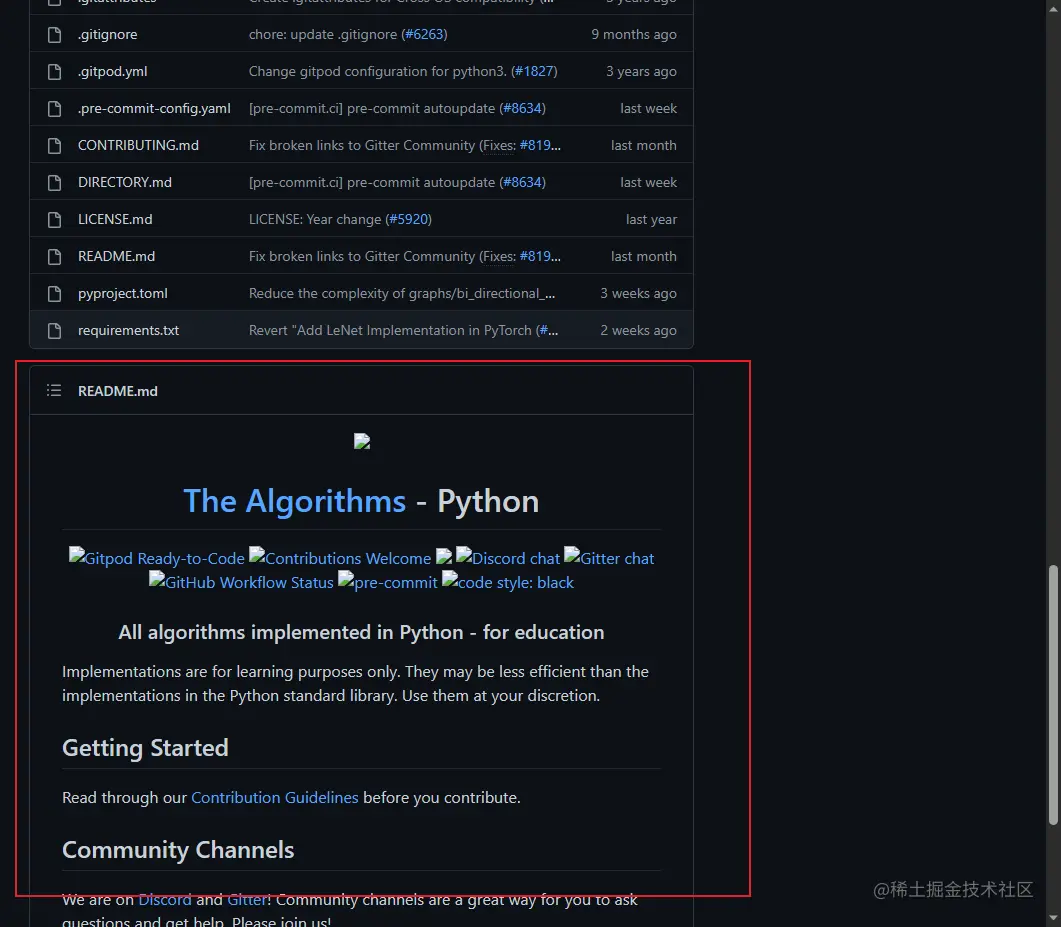The image size is (1061, 927).
Task: Click the file icon beside LICENSE.md
Action: (54, 219)
